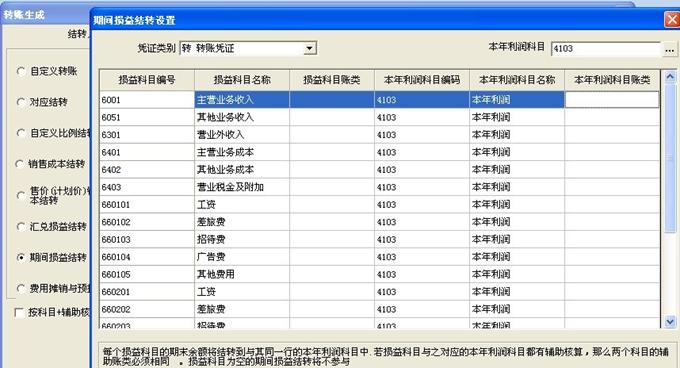Select 工资 in row 660201
Image resolution: width=680 pixels, height=368 pixels.
point(242,292)
